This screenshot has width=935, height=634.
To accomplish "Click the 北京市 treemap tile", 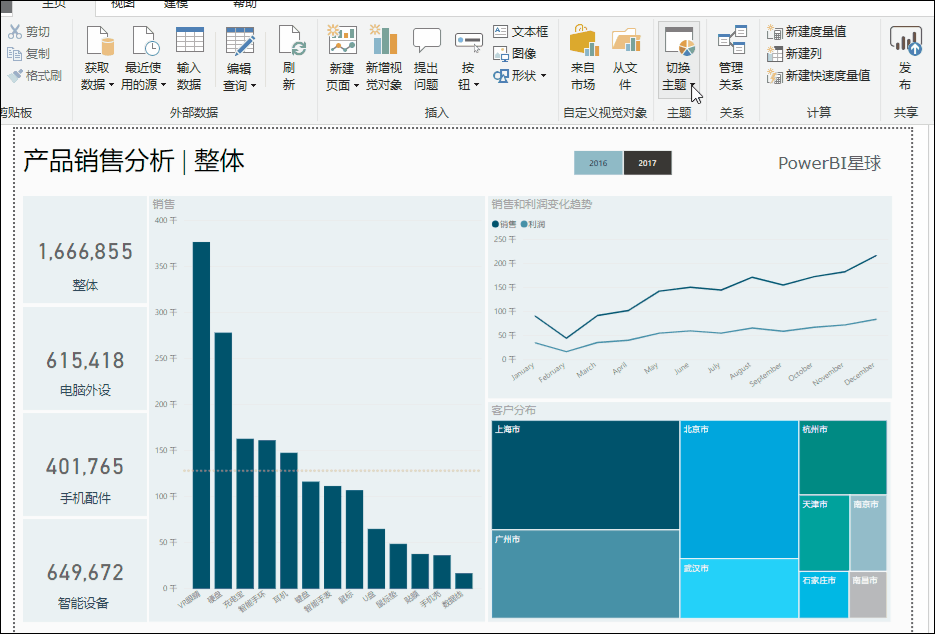I will tap(739, 489).
